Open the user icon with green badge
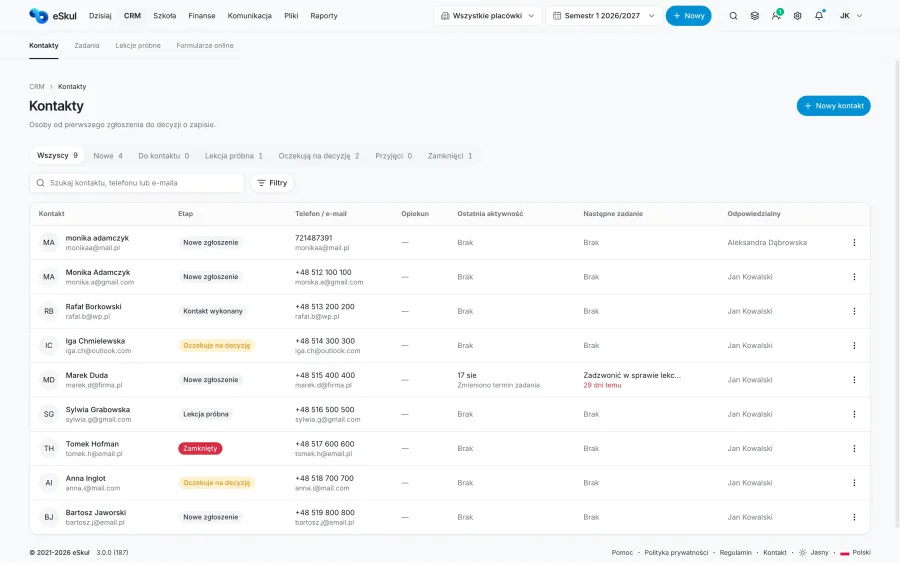This screenshot has height=563, width=900. (x=776, y=15)
